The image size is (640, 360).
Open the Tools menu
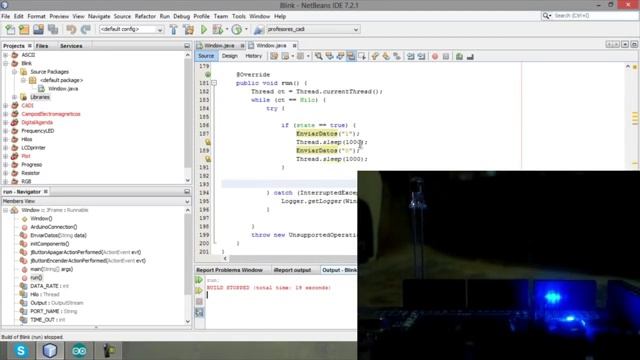[239, 16]
